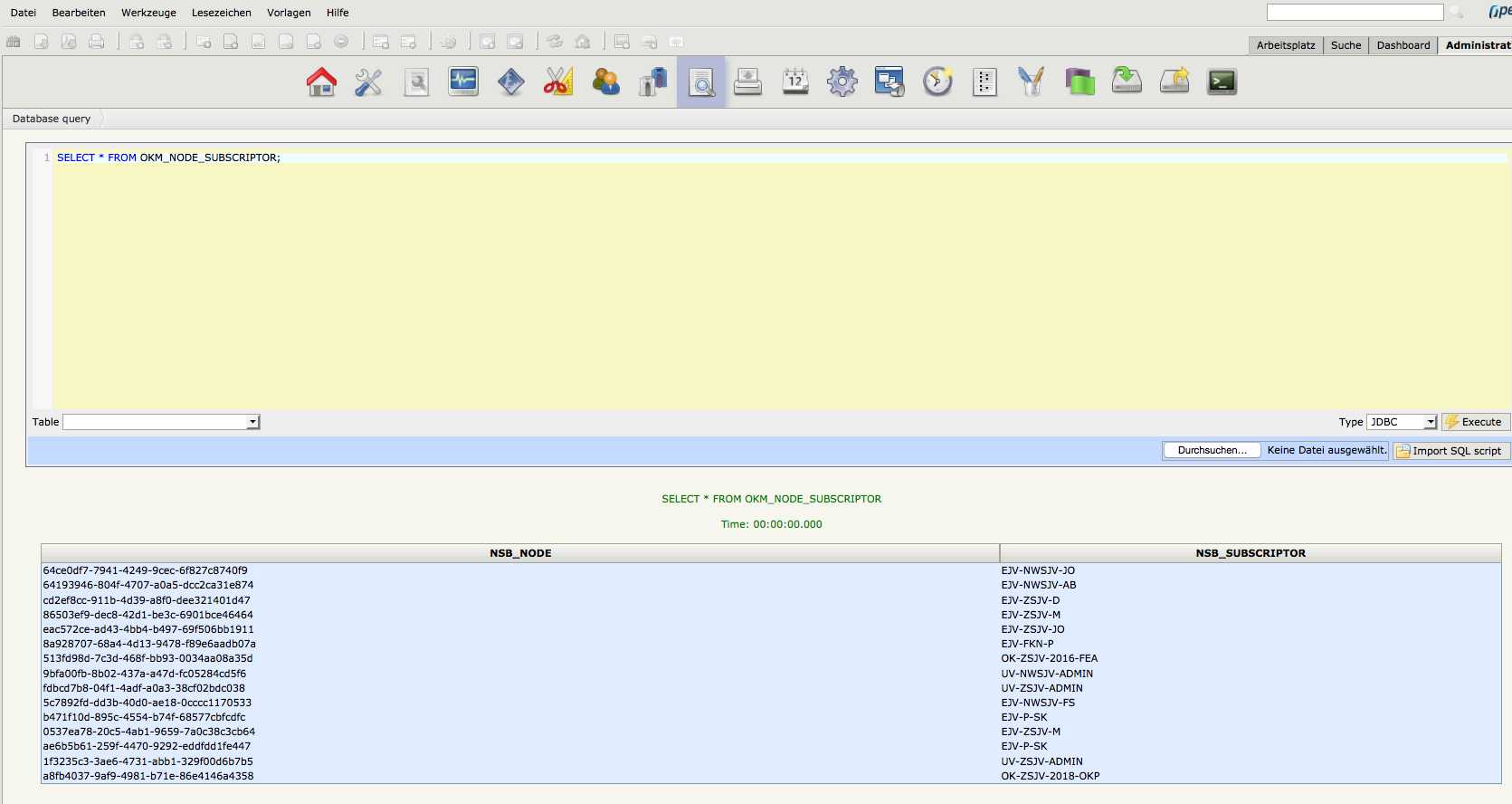This screenshot has height=804, width=1512.
Task: Open the Lesezeichen menu
Action: click(x=222, y=13)
